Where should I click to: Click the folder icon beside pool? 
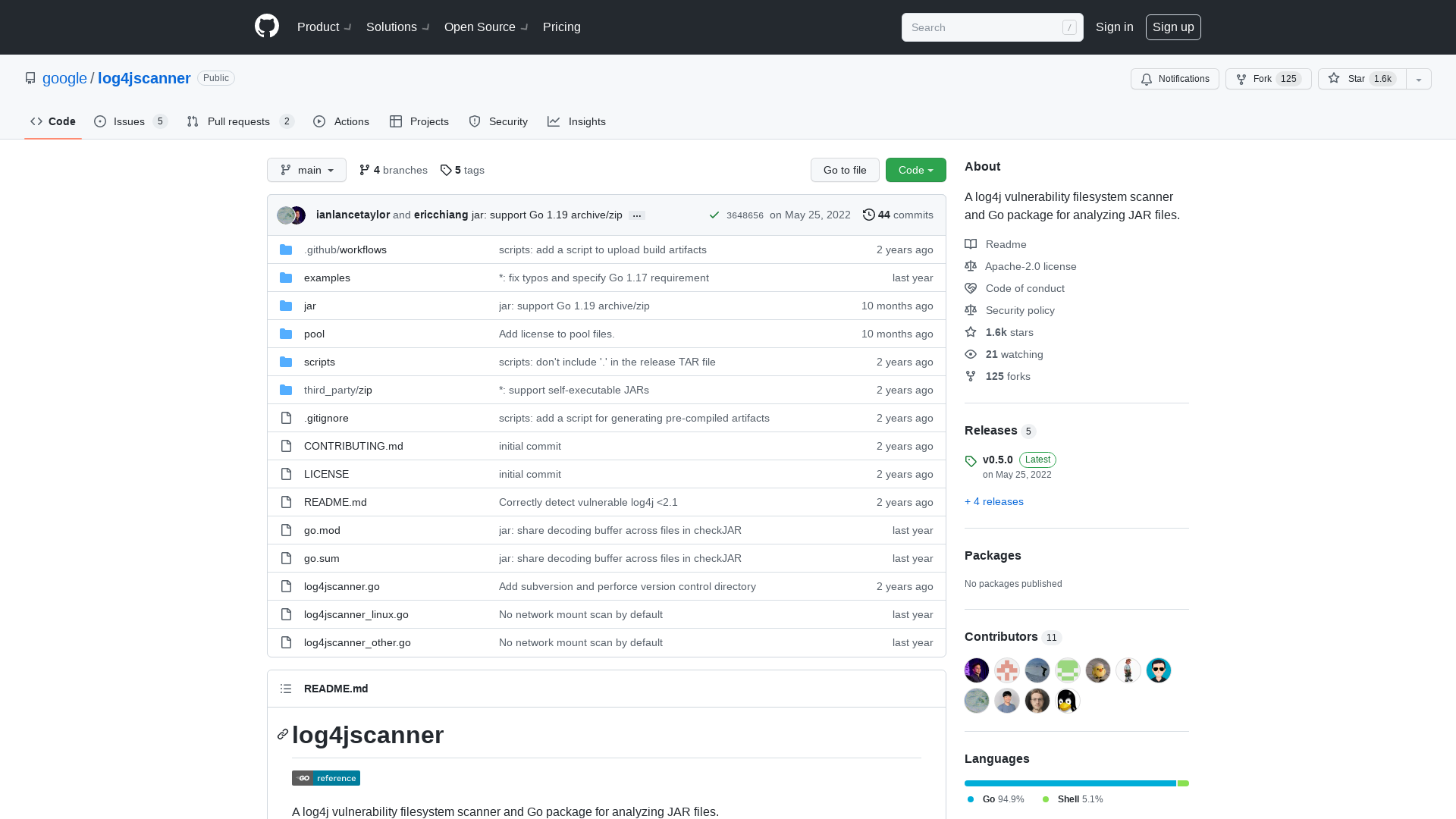tap(286, 334)
